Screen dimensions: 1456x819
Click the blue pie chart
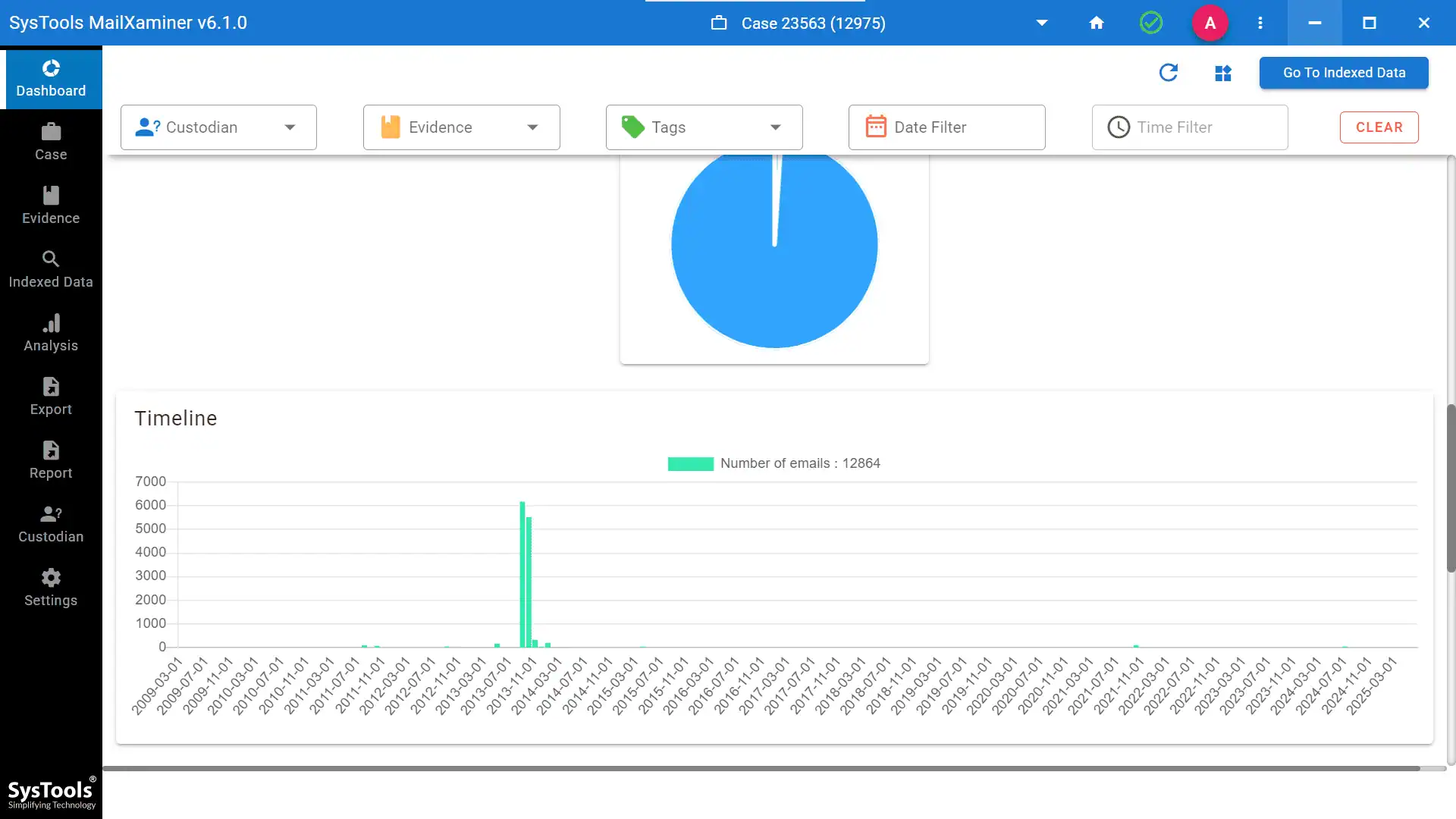coord(774,250)
